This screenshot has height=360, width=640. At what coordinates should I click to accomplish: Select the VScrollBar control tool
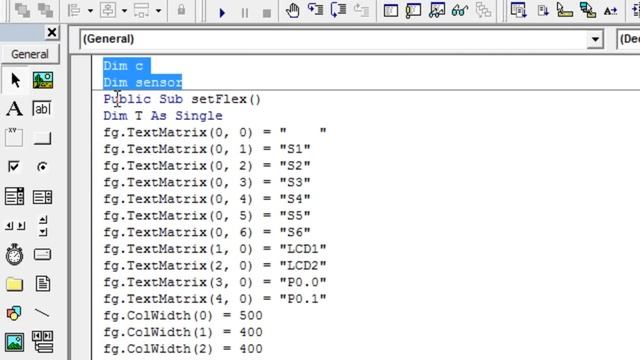click(43, 226)
